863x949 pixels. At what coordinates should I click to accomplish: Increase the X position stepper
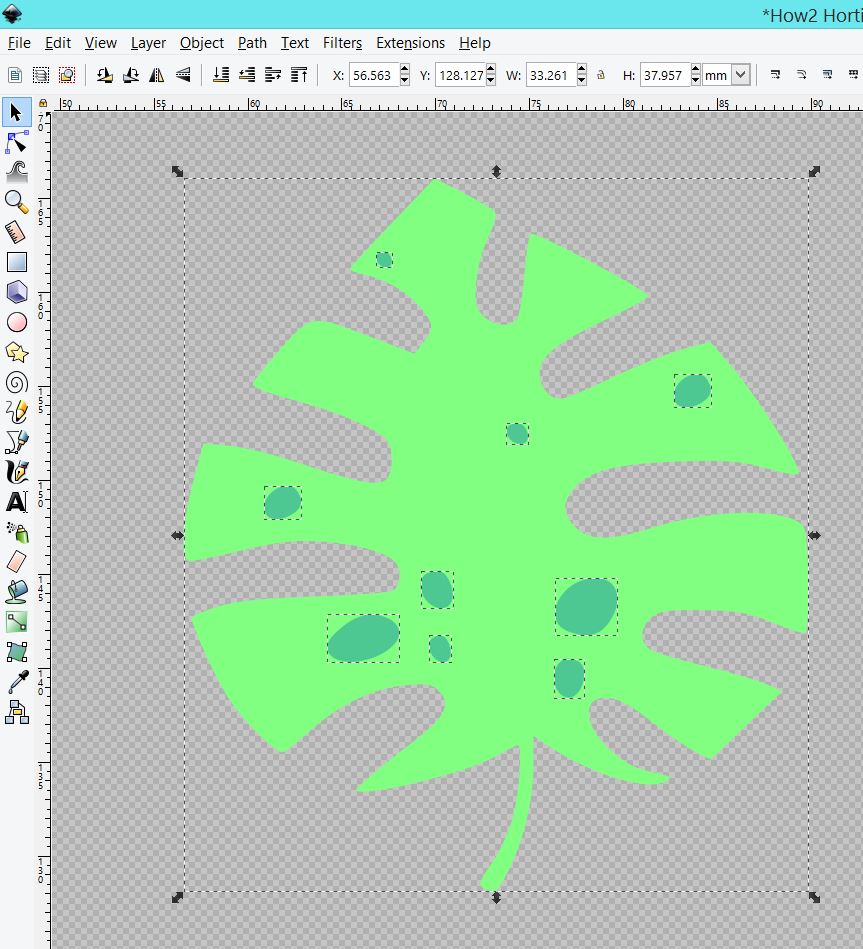click(x=404, y=70)
